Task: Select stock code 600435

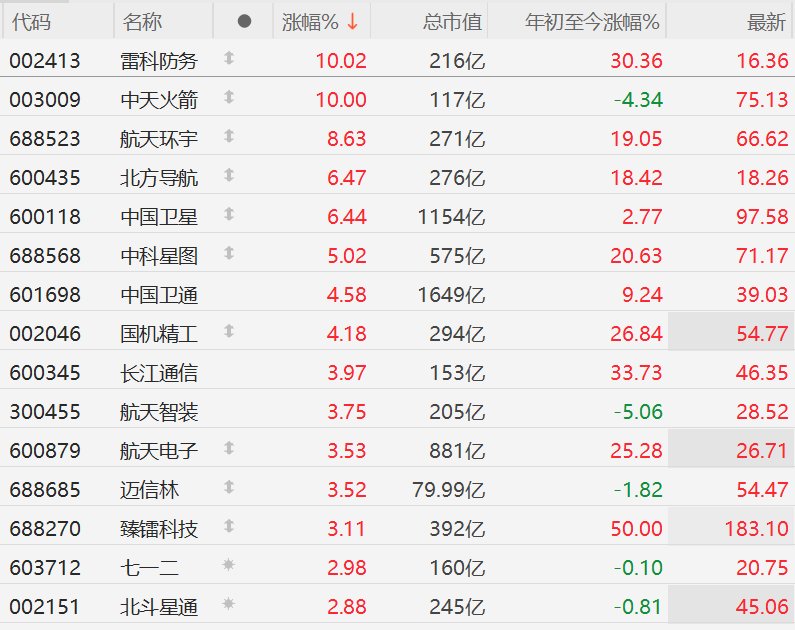Action: pos(45,178)
